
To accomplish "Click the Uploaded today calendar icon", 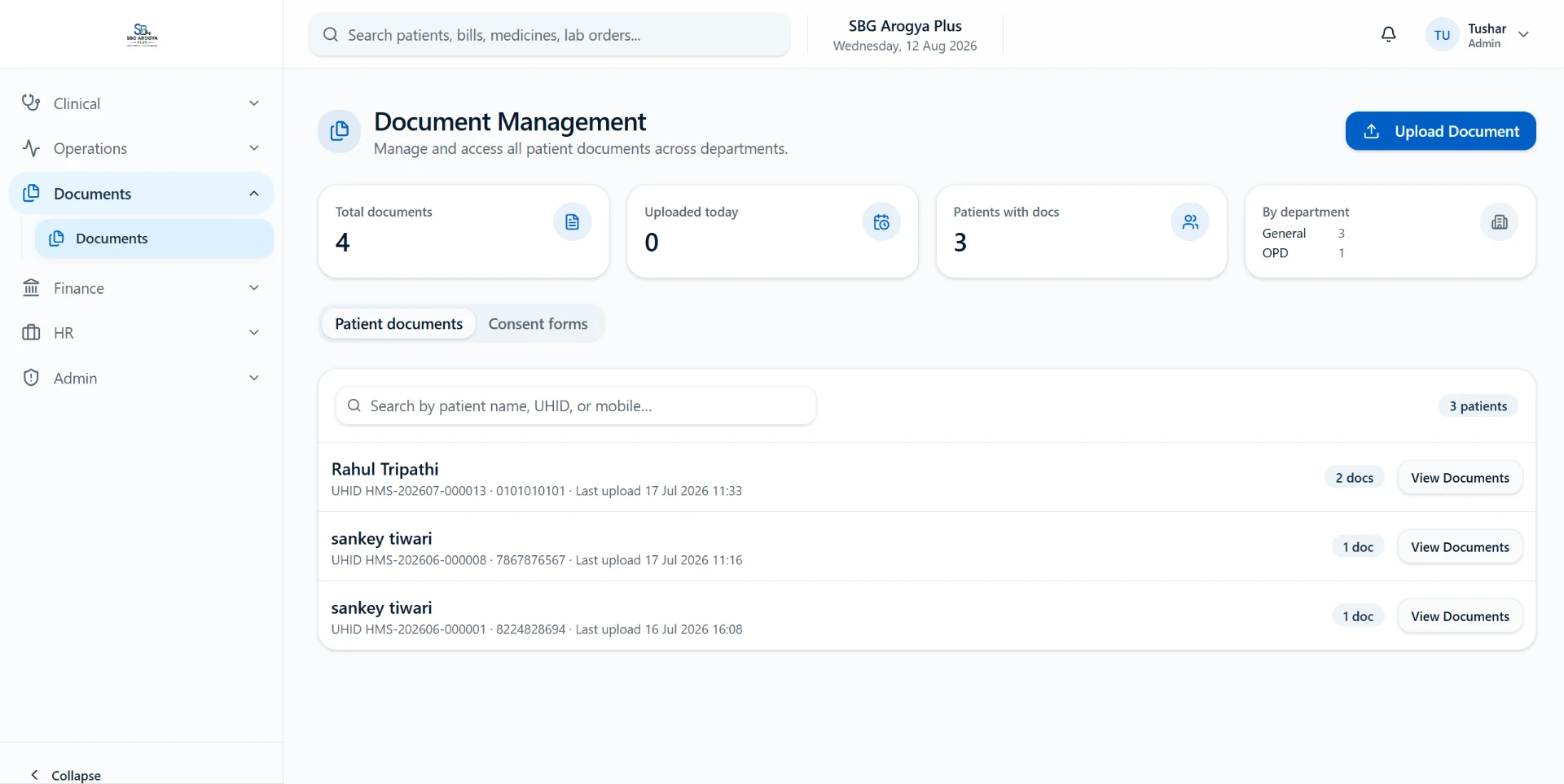I will click(881, 222).
